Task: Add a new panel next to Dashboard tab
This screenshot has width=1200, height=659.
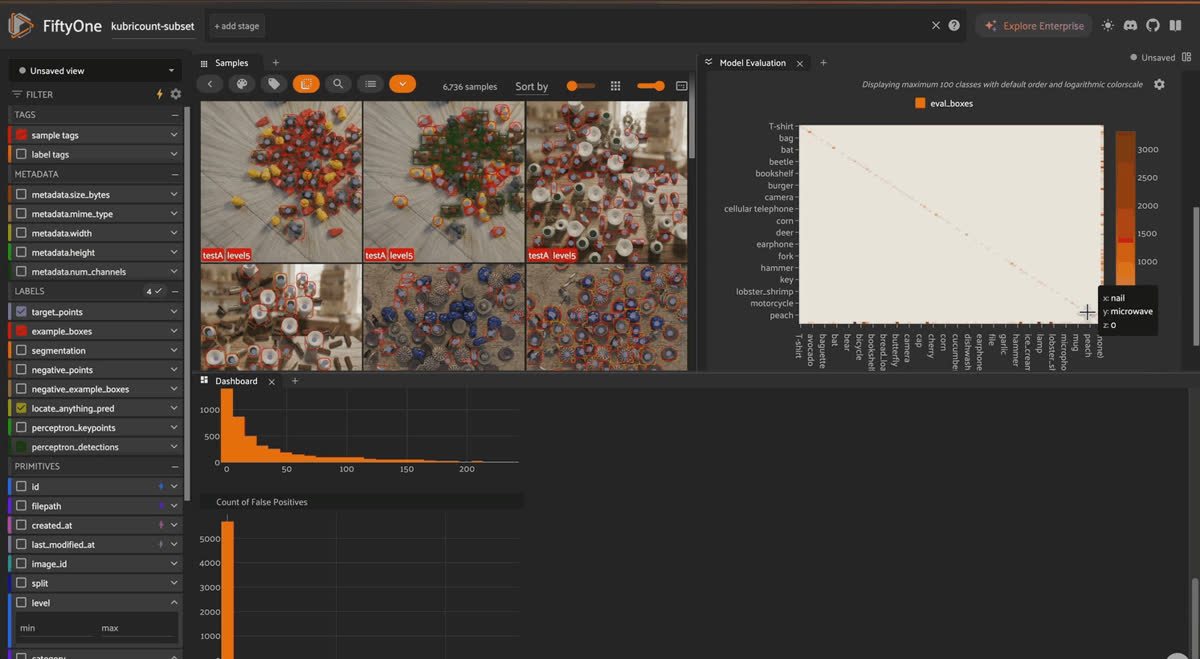Action: [x=294, y=381]
